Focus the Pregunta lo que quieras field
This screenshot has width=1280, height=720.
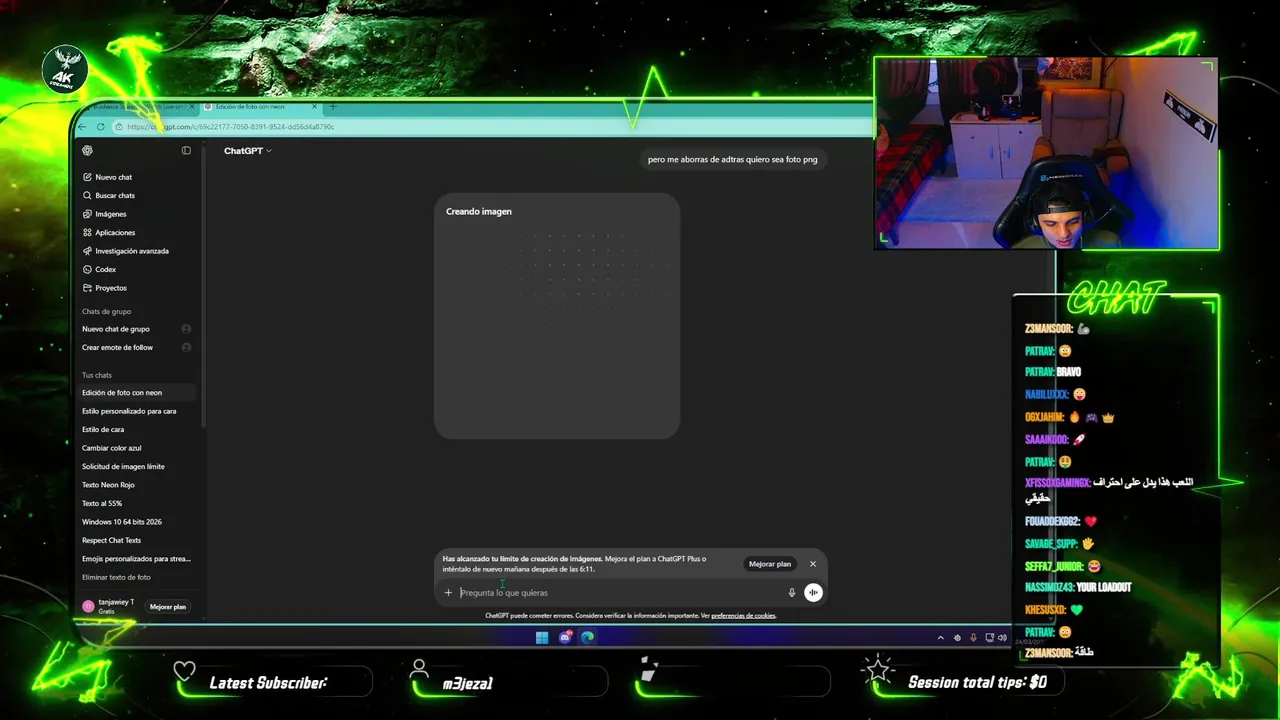[620, 593]
